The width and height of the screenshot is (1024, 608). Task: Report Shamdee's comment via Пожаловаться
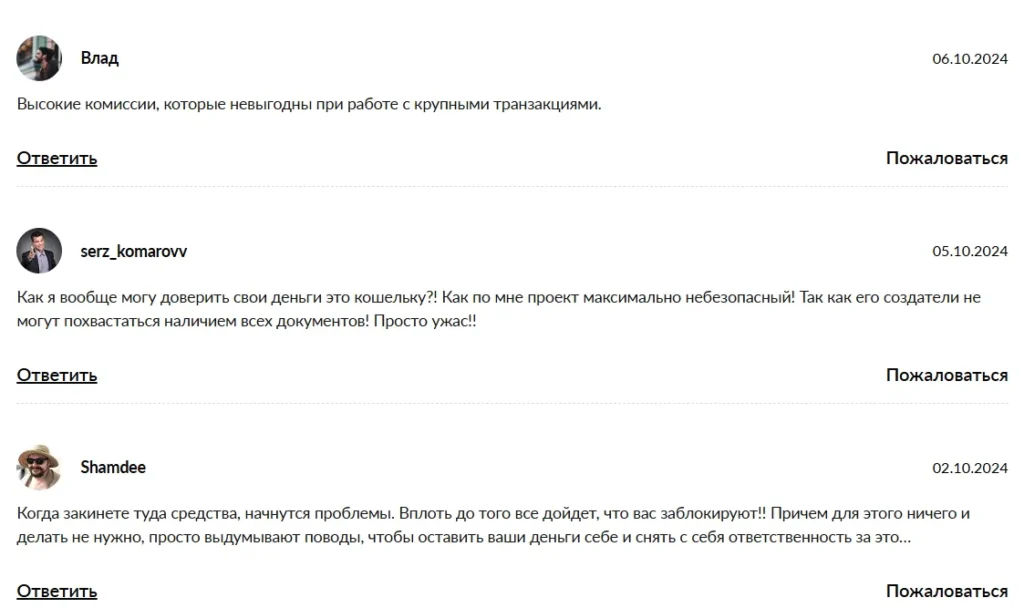click(945, 589)
